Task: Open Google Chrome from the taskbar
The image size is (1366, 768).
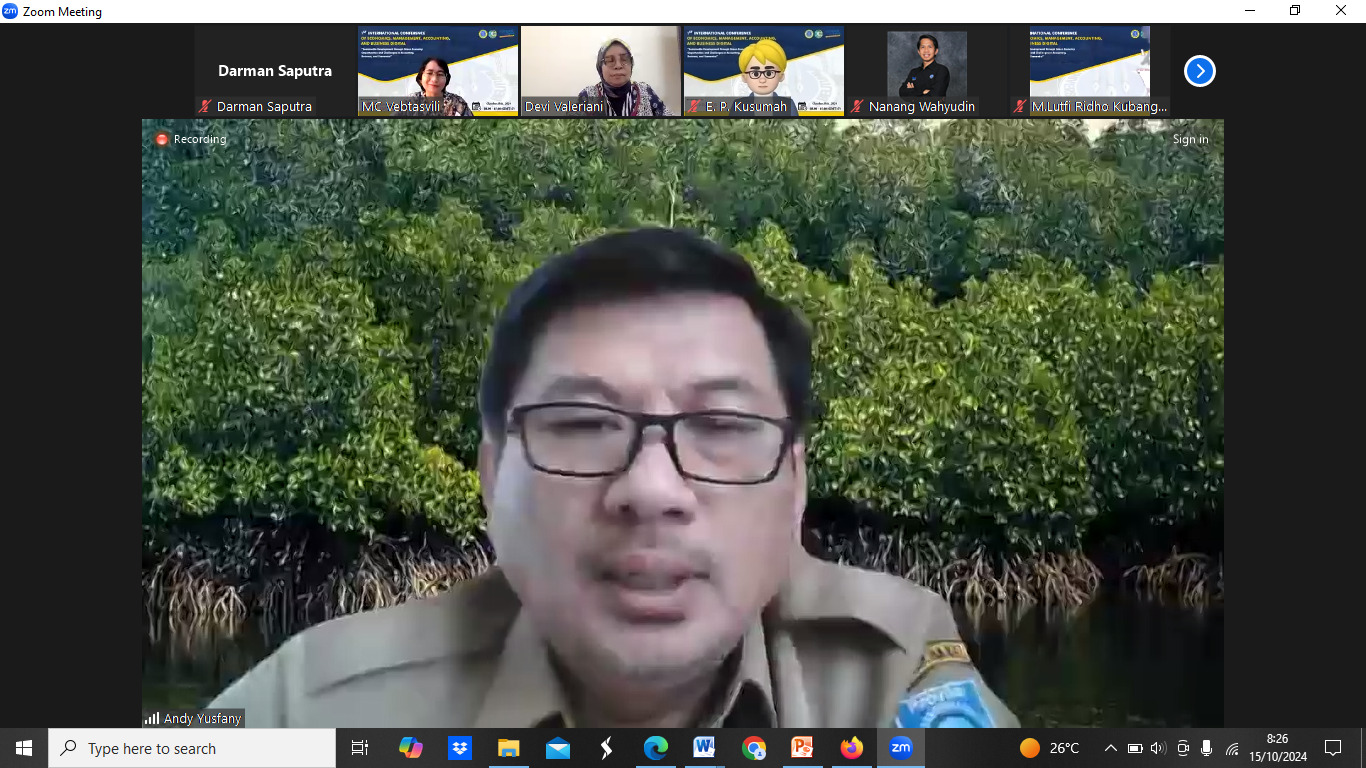Action: tap(754, 748)
